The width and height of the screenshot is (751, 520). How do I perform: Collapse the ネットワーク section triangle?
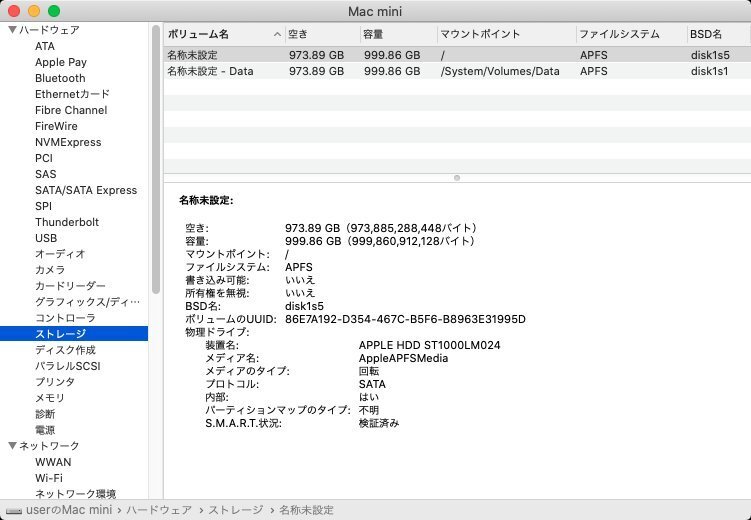tap(13, 446)
